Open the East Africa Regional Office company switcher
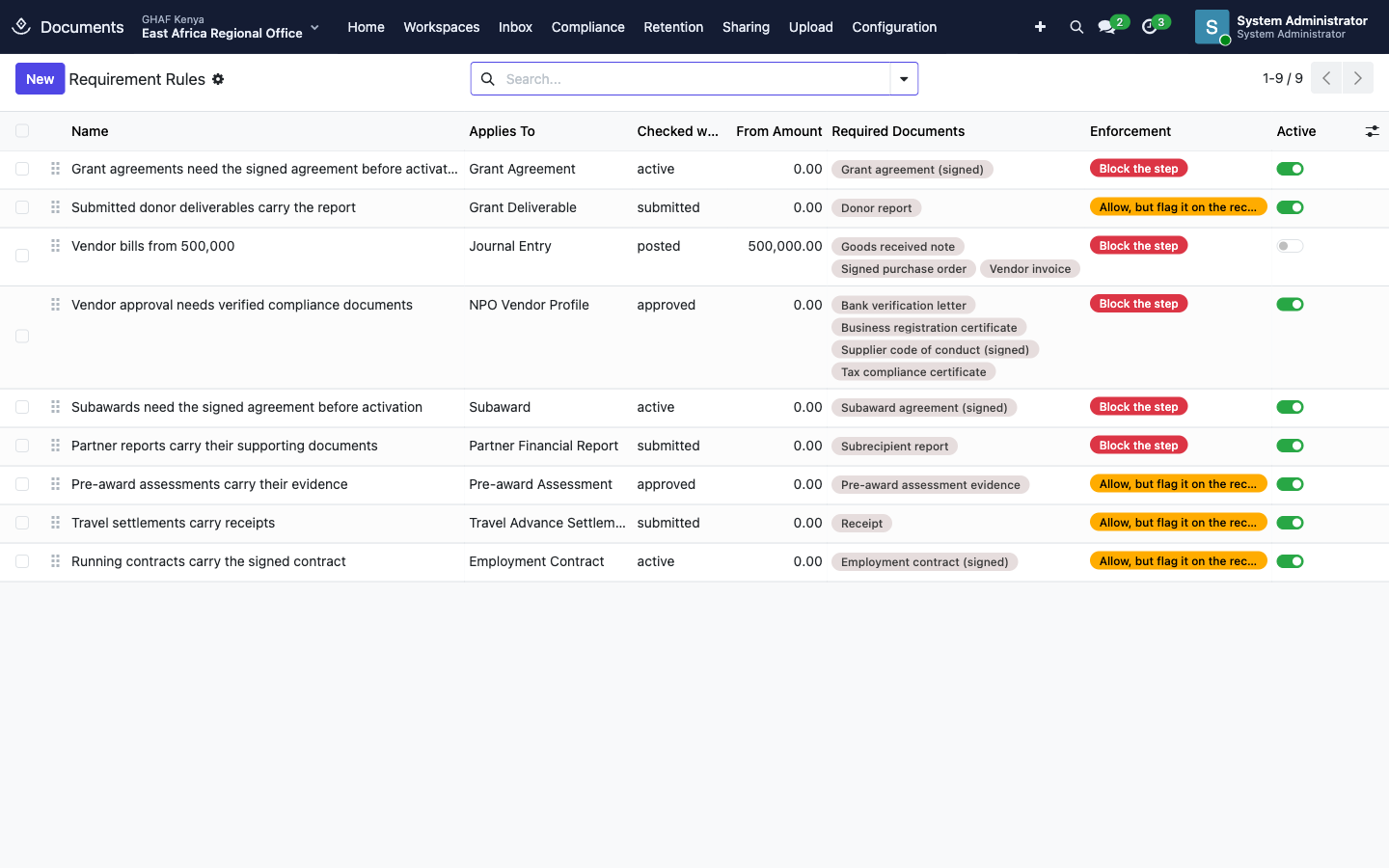Image resolution: width=1389 pixels, height=868 pixels. point(230,27)
